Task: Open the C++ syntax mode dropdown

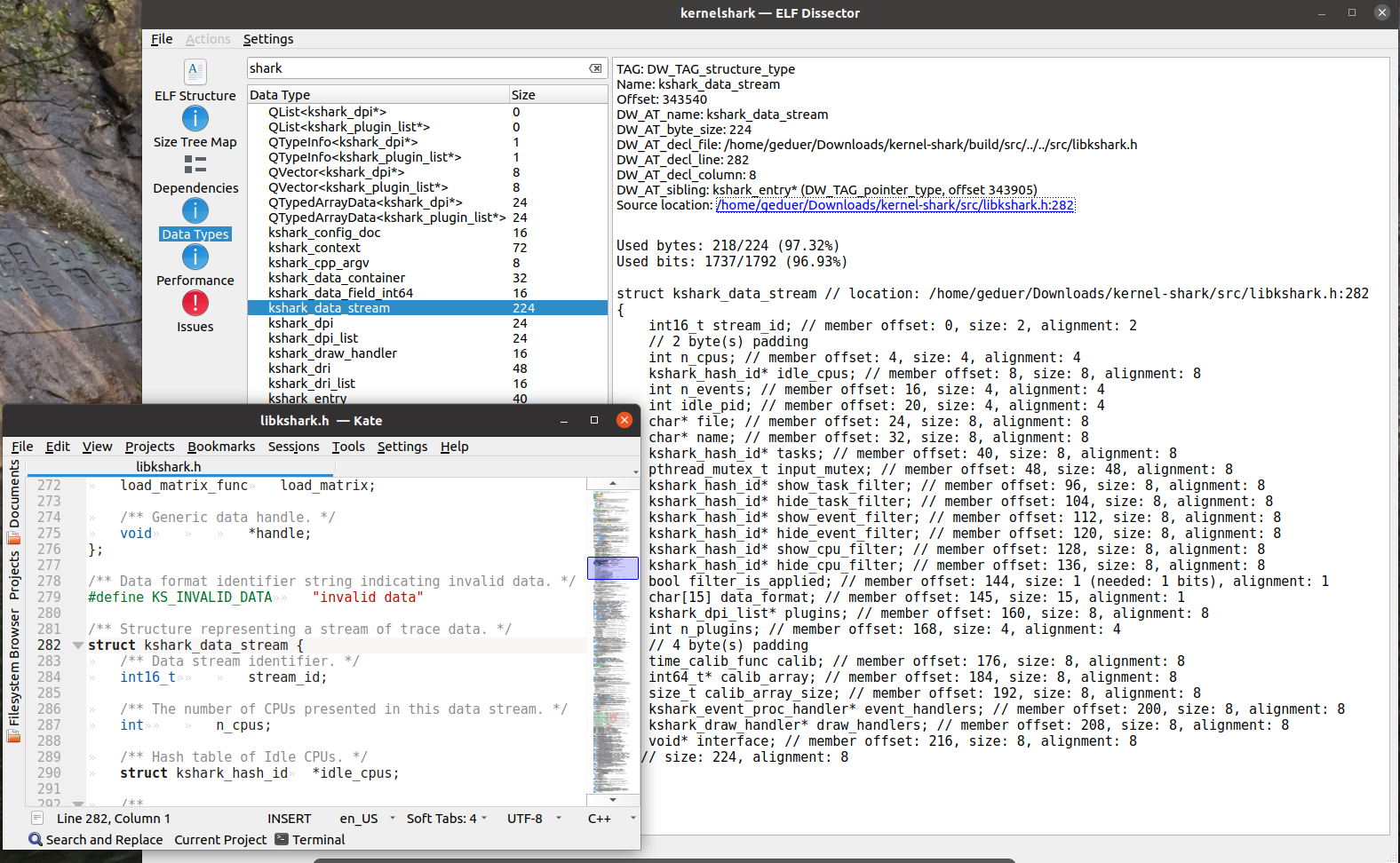Action: [x=612, y=818]
